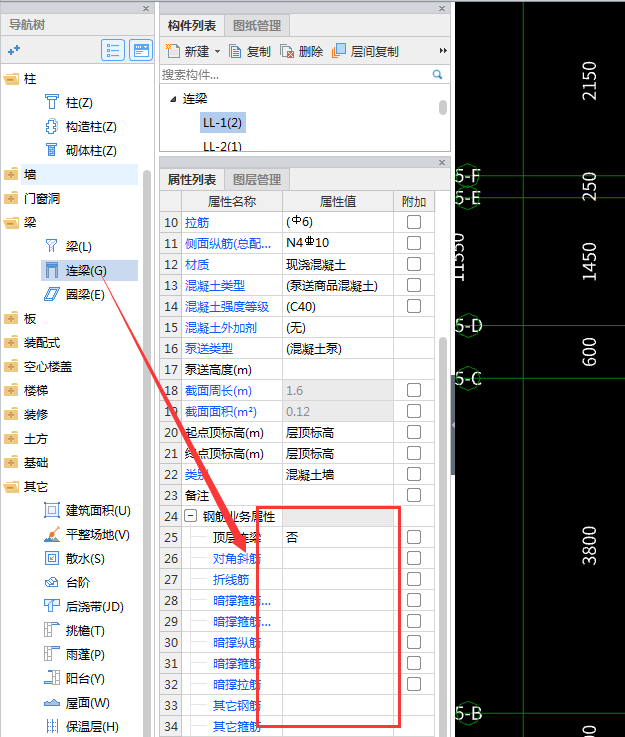Switch to the 构件列表 tab
This screenshot has width=625, height=737.
(x=192, y=25)
